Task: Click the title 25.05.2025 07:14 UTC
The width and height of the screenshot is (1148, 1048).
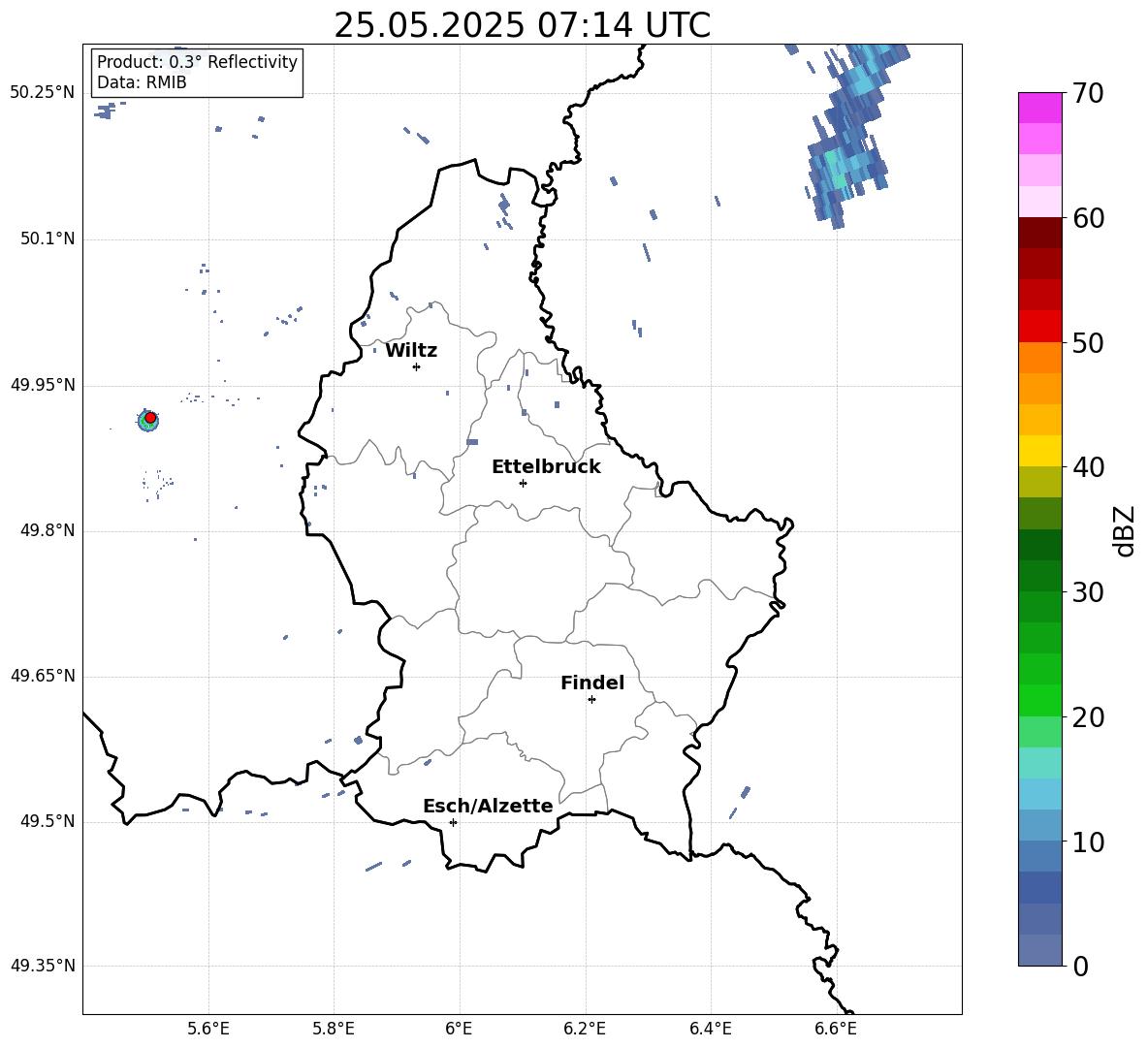Action: click(522, 25)
